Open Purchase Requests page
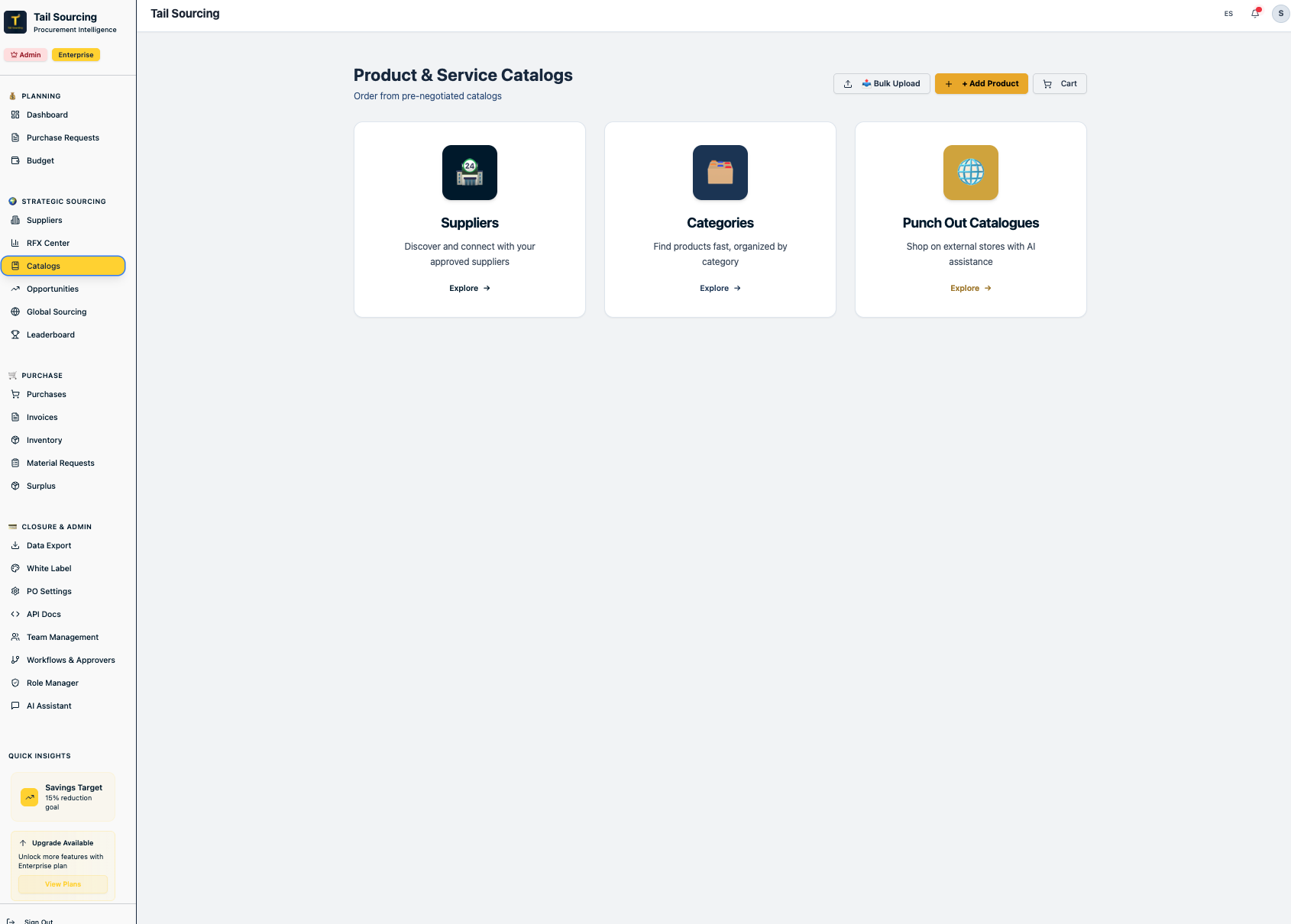This screenshot has height=924, width=1291. [63, 137]
